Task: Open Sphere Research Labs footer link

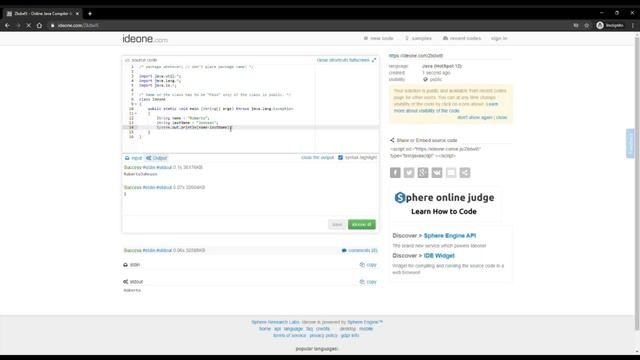Action: coord(275,322)
